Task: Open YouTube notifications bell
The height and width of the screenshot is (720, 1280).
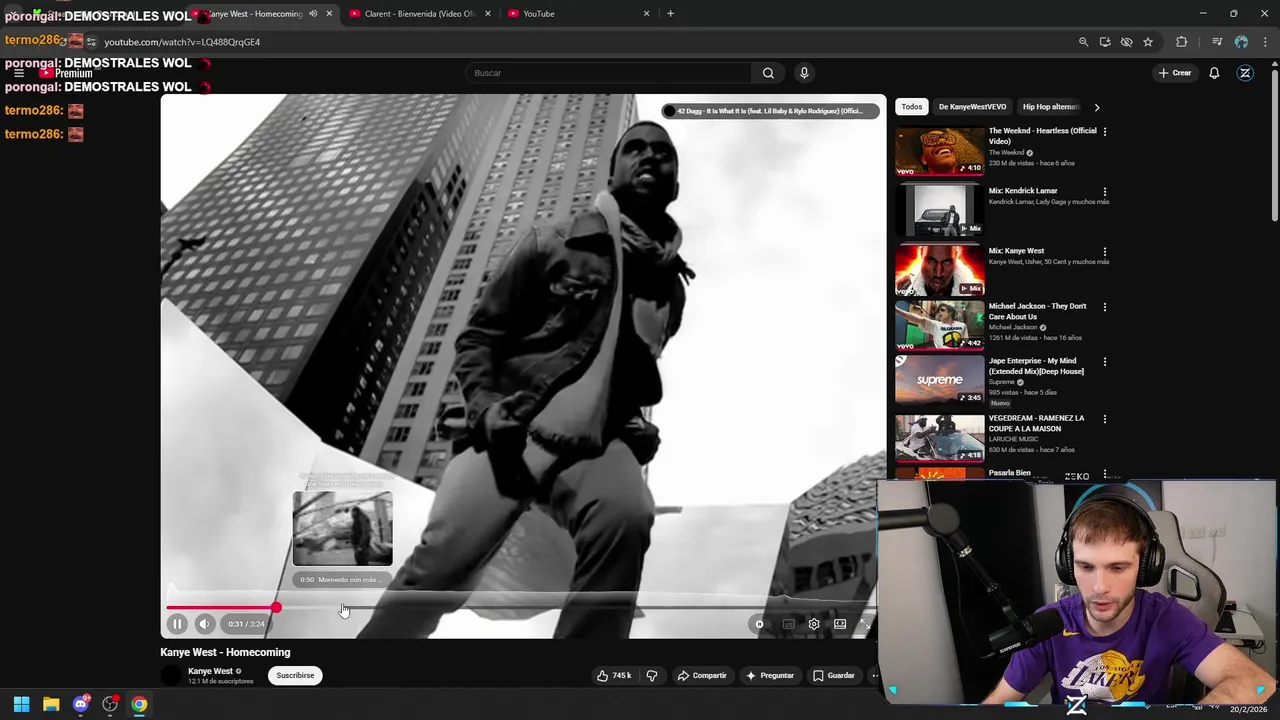Action: [1214, 73]
